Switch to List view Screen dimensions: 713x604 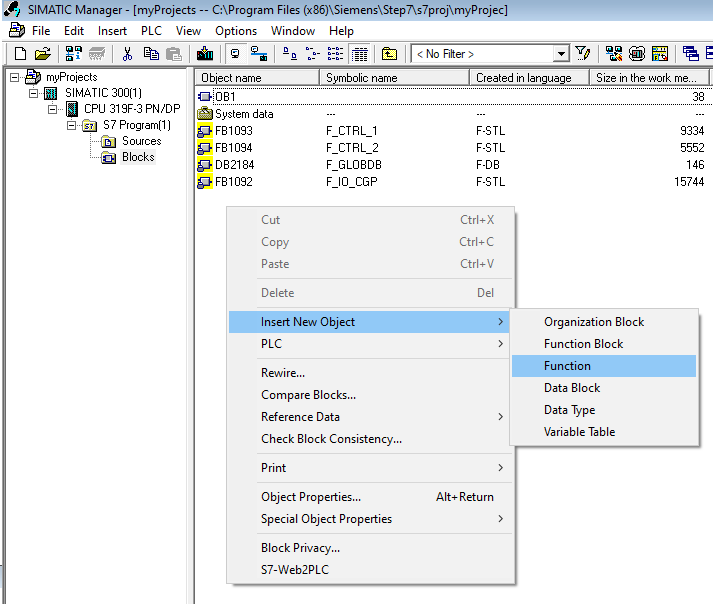[x=336, y=54]
